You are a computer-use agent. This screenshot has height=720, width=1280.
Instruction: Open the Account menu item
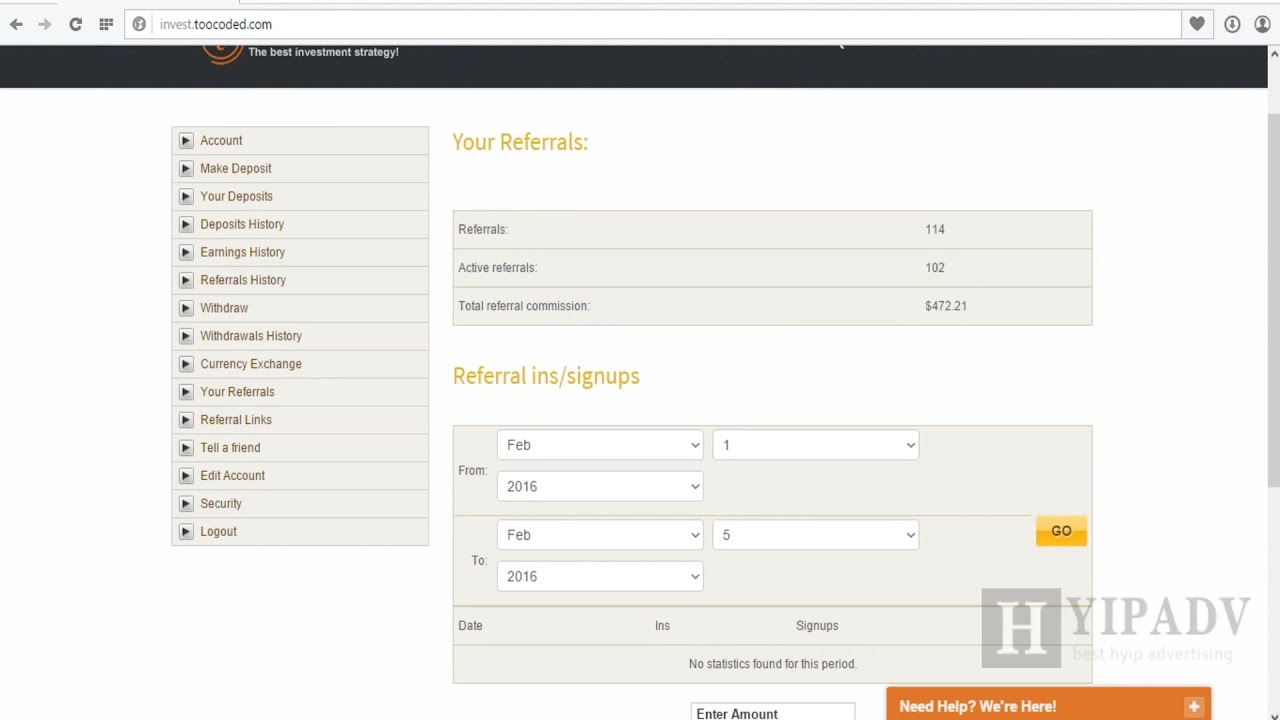click(x=221, y=141)
